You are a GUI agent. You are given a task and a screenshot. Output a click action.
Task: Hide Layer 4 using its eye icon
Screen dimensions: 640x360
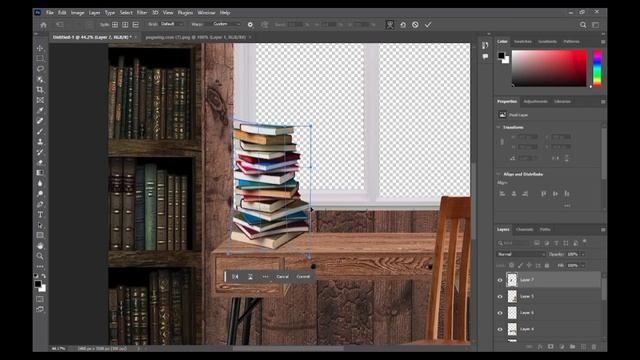(500, 329)
